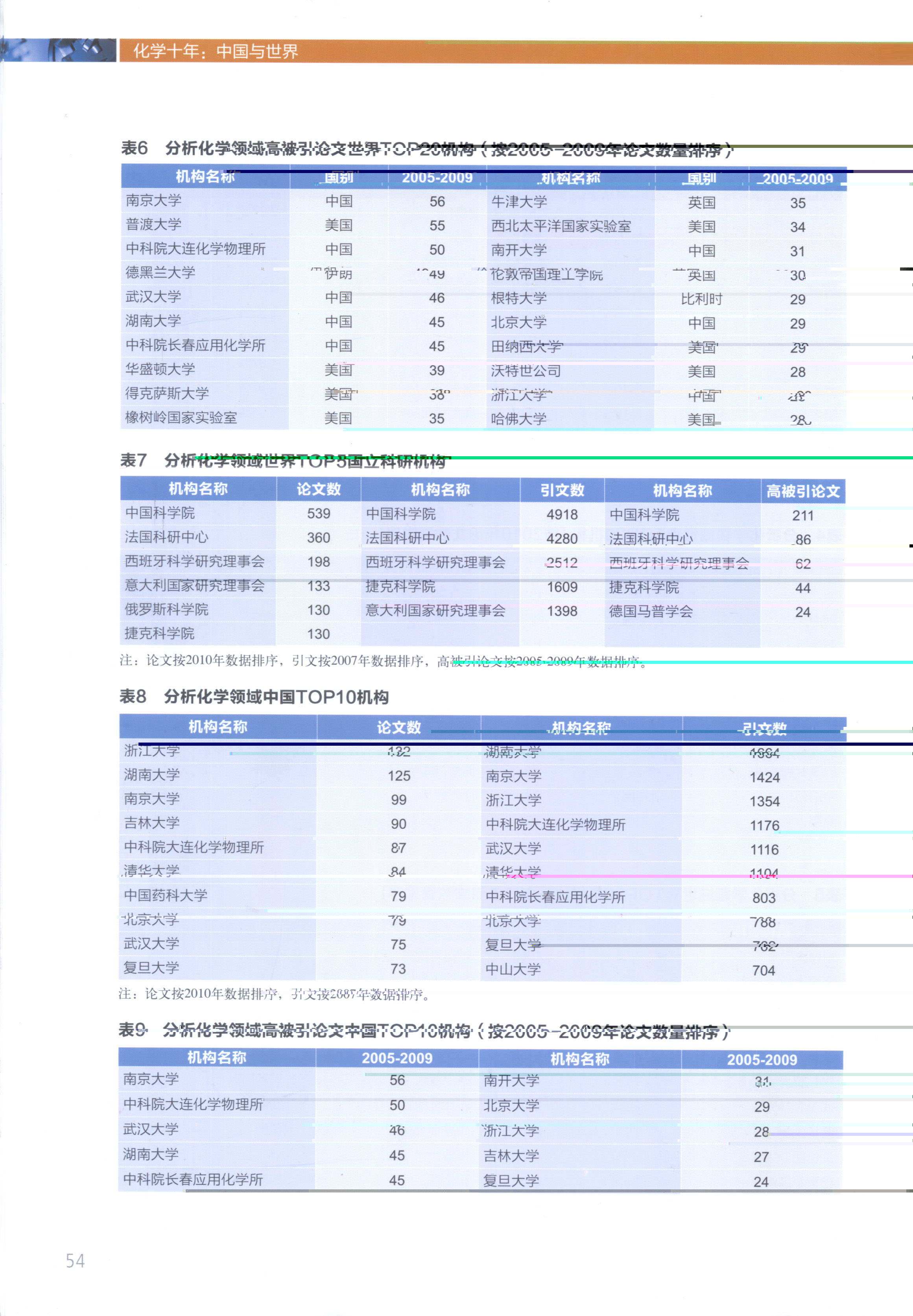Select the 表7 table title line
The image size is (913, 1316).
(x=284, y=461)
